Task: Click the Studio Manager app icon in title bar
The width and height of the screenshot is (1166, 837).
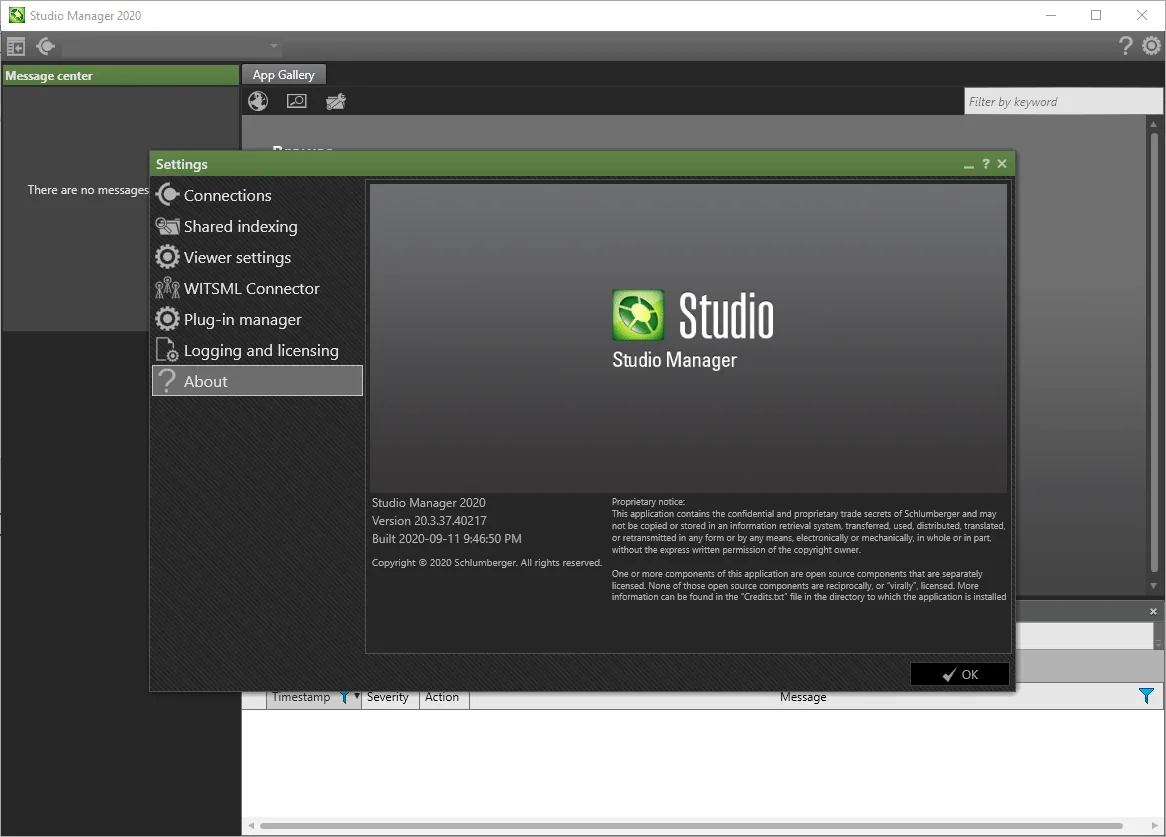Action: [16, 16]
